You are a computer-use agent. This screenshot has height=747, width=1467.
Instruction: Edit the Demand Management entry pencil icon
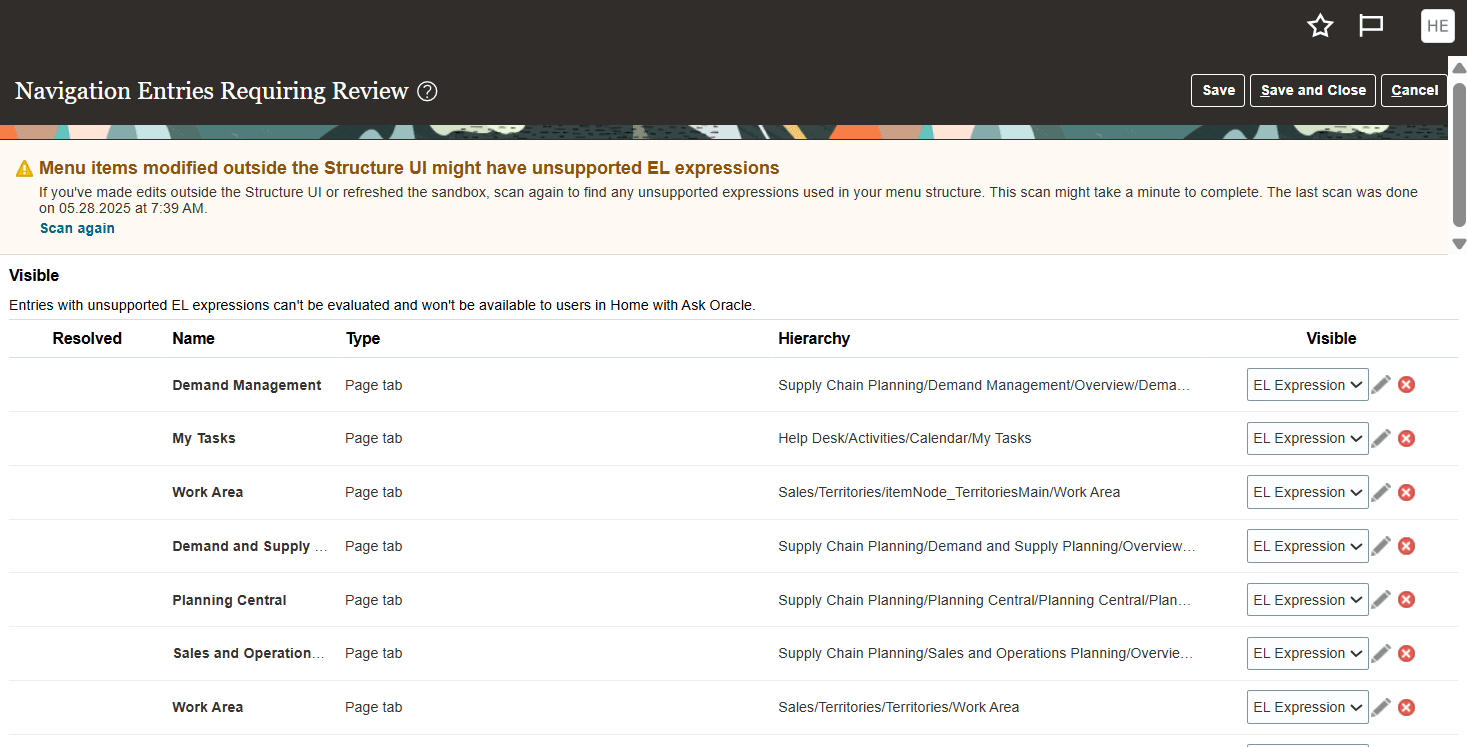click(1381, 384)
